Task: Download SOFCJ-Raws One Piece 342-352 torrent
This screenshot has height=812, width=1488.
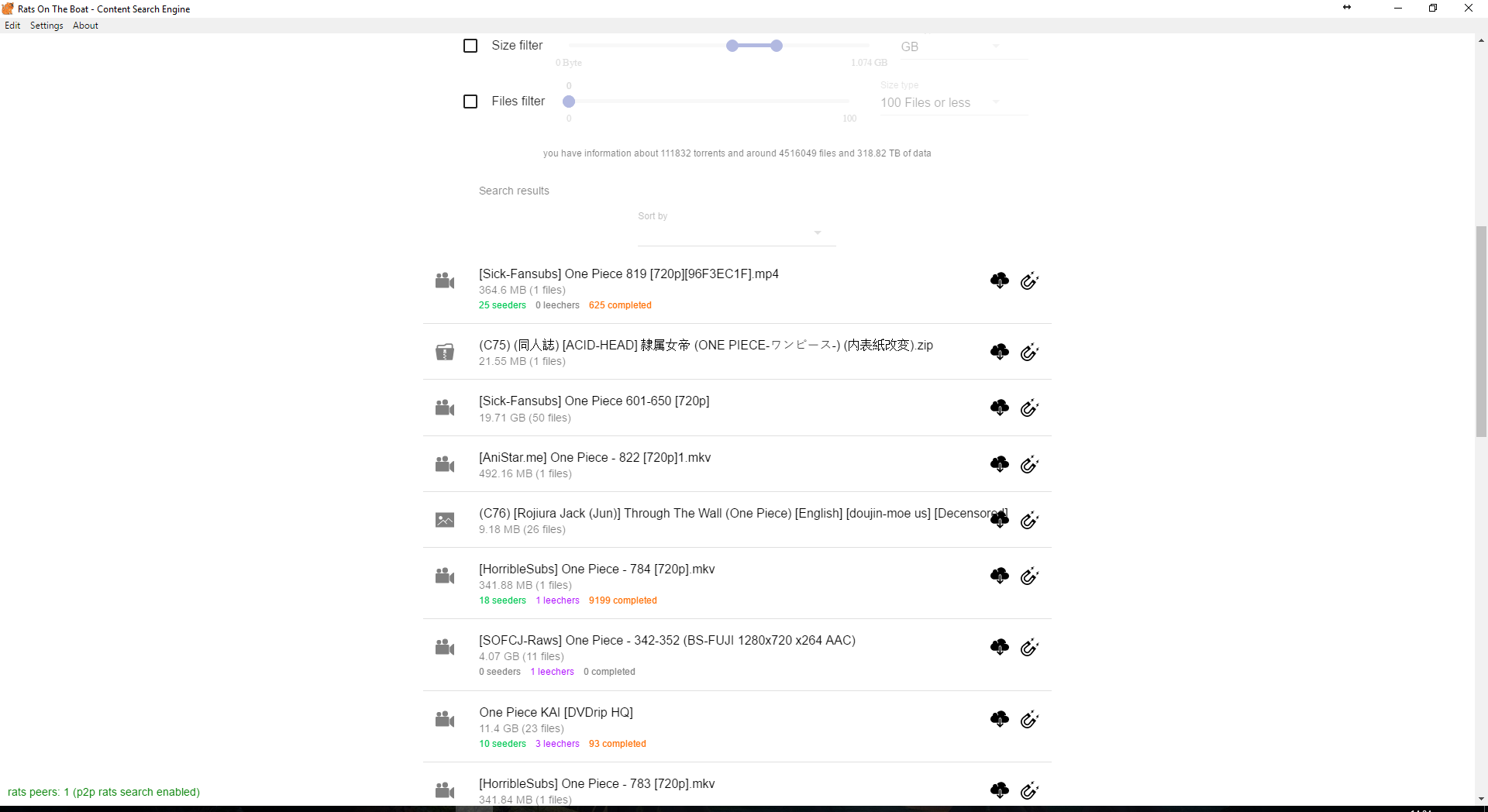Action: tap(999, 647)
